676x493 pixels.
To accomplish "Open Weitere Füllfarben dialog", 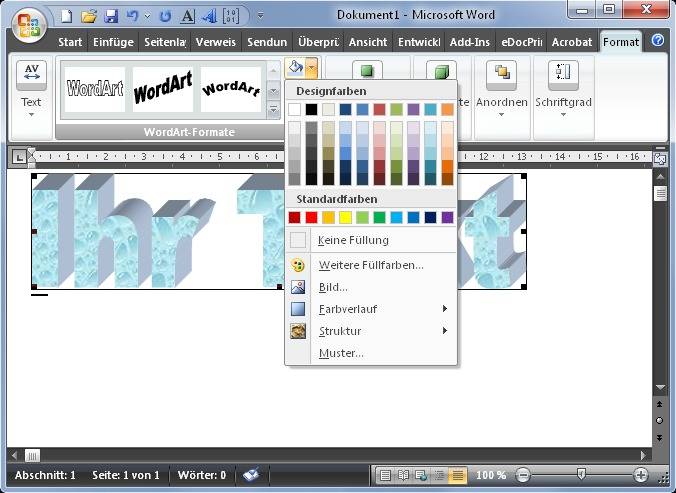I will click(370, 265).
